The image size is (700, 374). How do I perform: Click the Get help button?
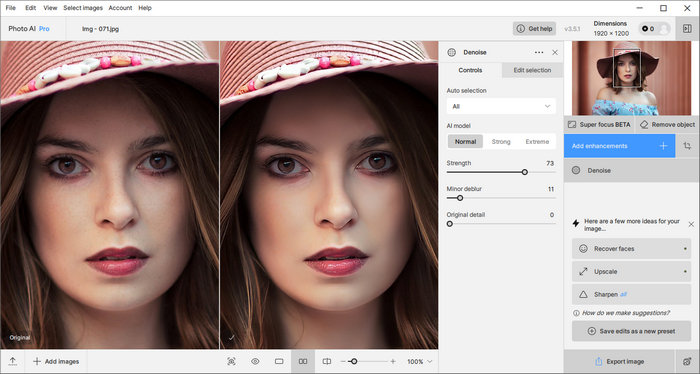point(534,29)
